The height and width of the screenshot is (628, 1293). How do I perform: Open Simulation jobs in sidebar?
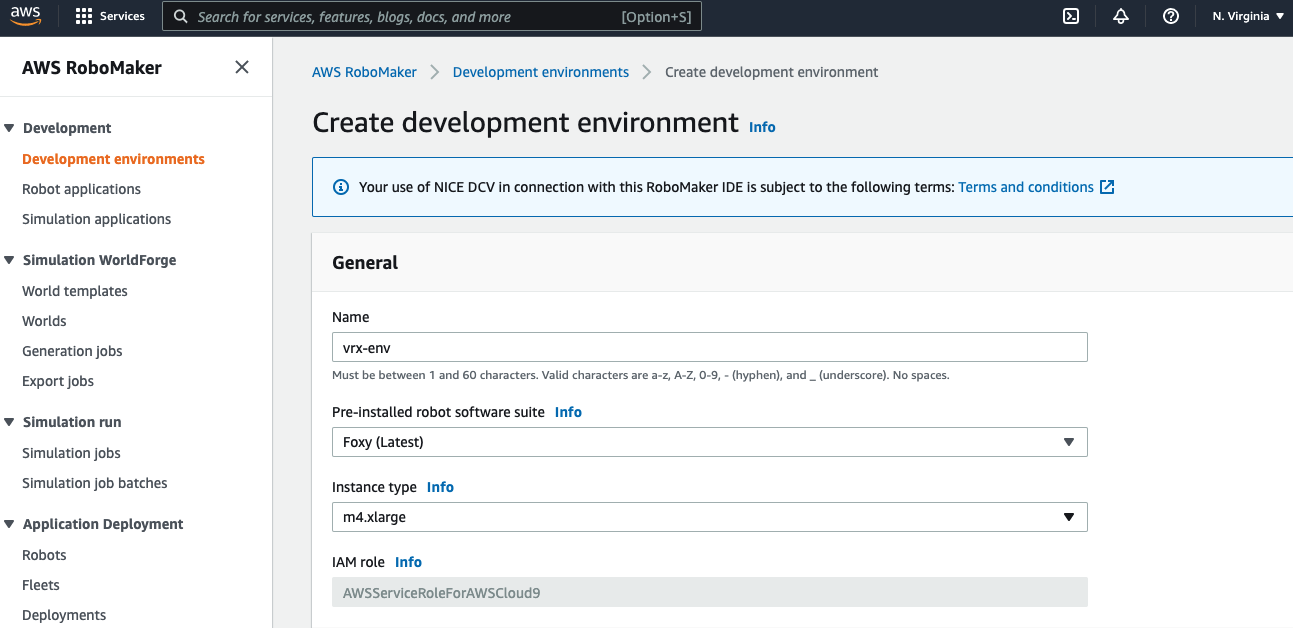pyautogui.click(x=71, y=453)
